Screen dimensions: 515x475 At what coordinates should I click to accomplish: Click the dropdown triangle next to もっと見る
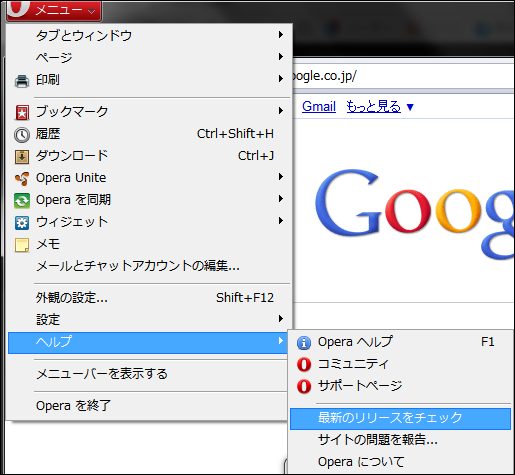pyautogui.click(x=410, y=107)
